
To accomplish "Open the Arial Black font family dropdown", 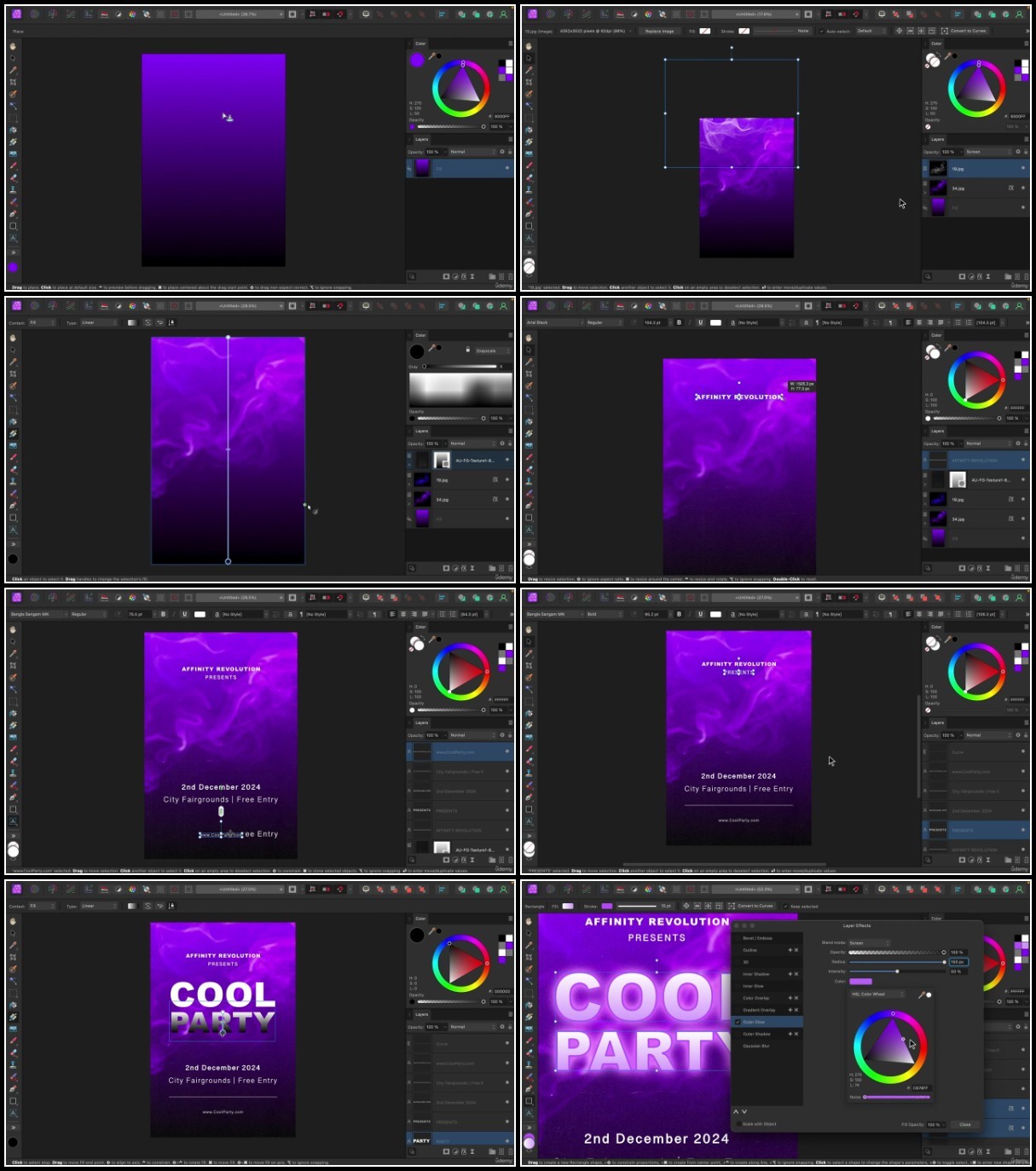I will pos(554,322).
